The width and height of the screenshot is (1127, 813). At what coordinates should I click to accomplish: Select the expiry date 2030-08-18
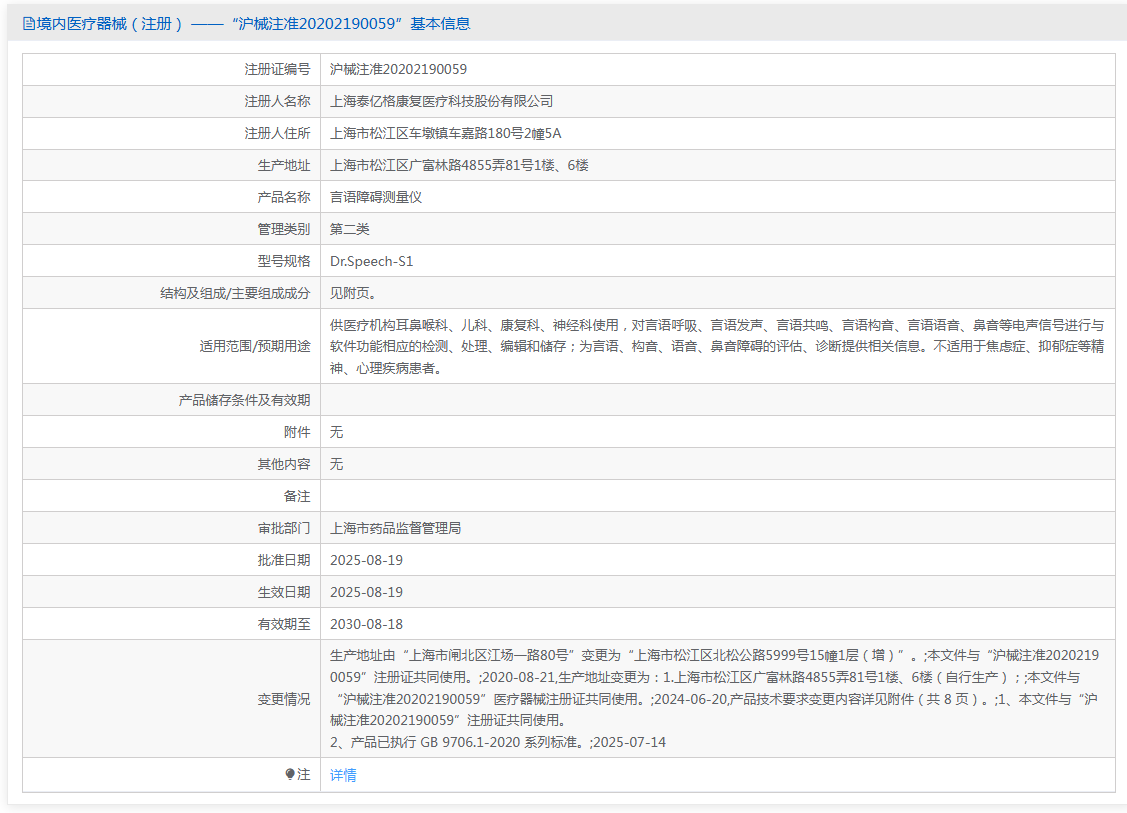point(366,624)
